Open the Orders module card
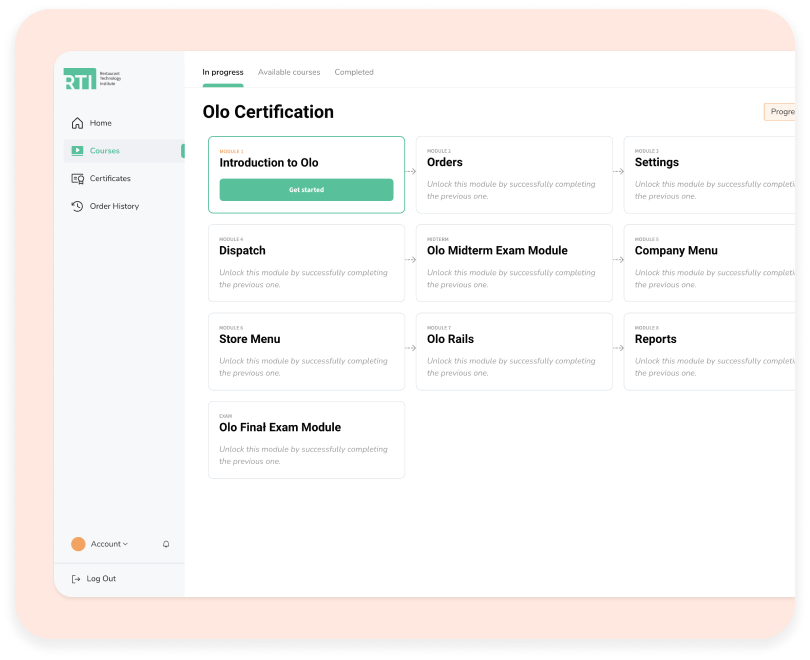The height and width of the screenshot is (660, 810). 514,175
